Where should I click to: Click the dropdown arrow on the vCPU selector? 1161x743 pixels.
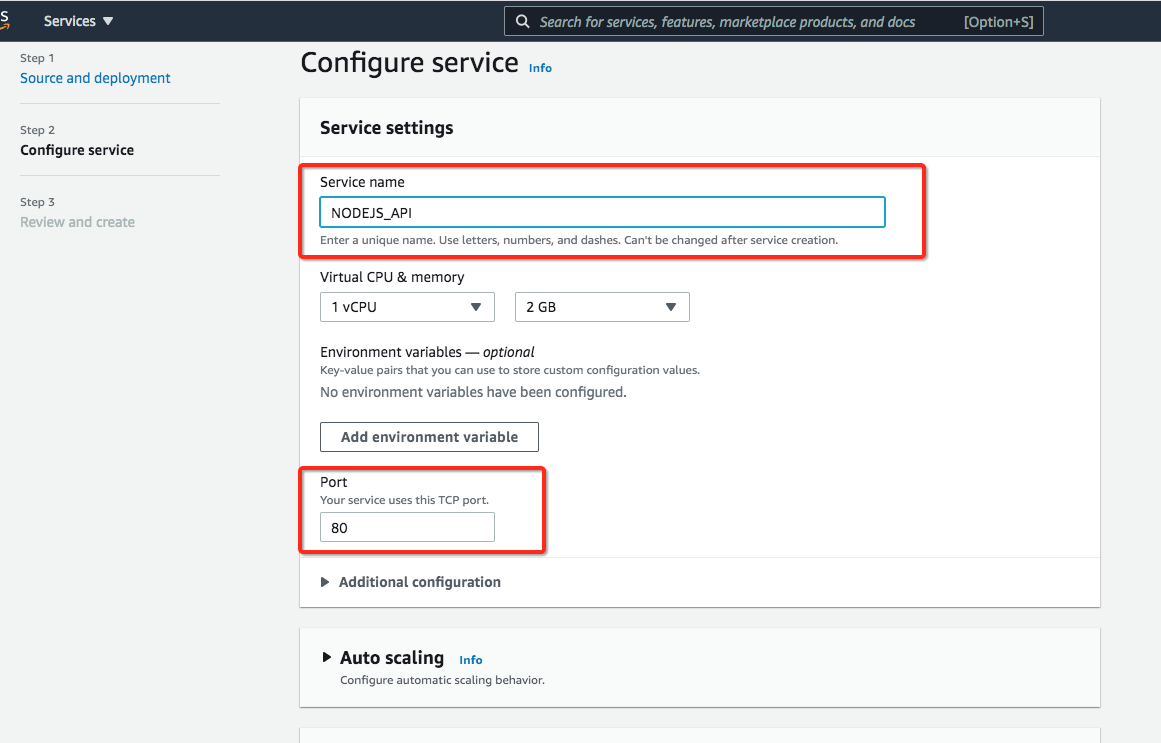pyautogui.click(x=477, y=307)
